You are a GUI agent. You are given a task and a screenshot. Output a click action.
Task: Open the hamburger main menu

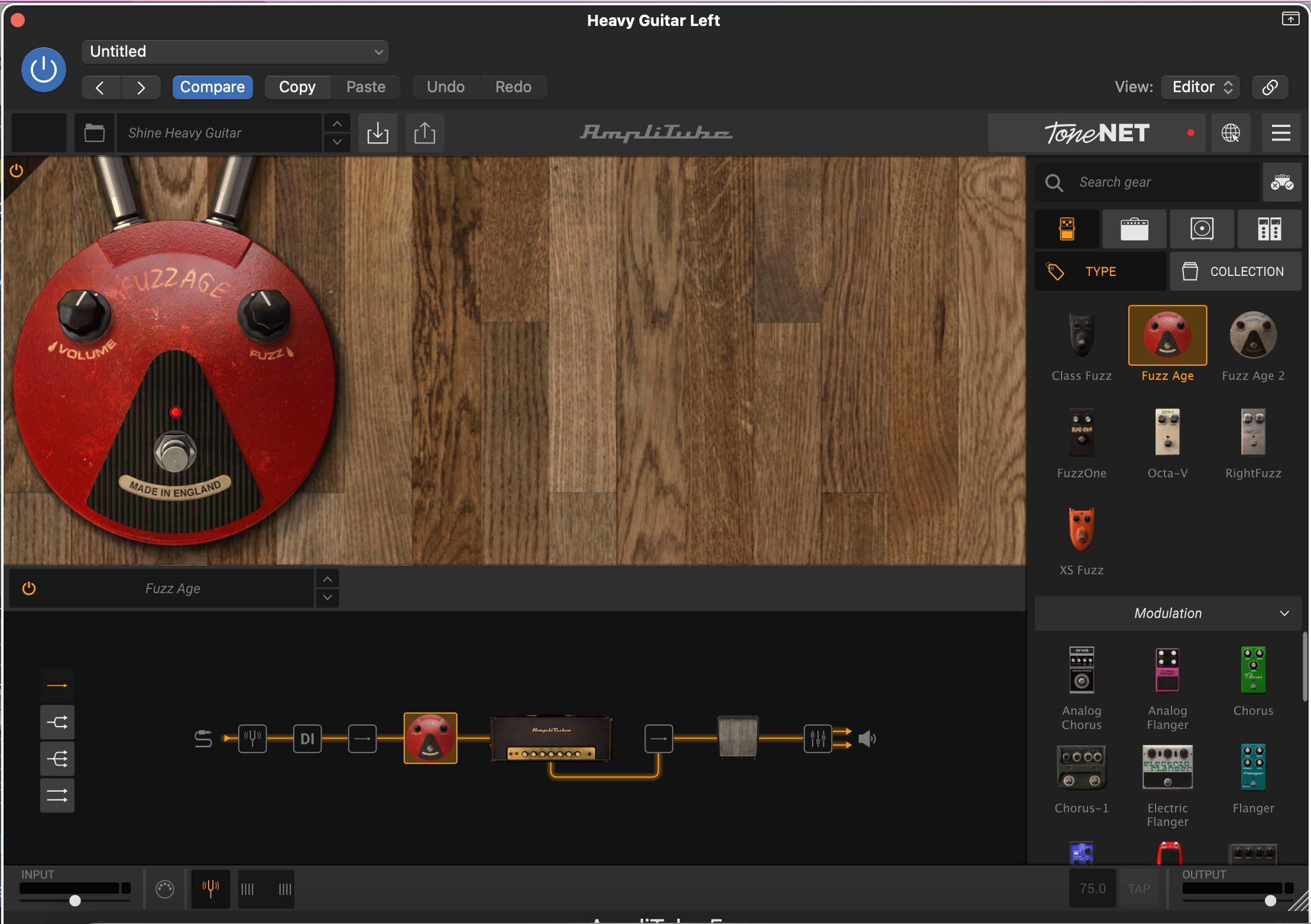[x=1281, y=133]
